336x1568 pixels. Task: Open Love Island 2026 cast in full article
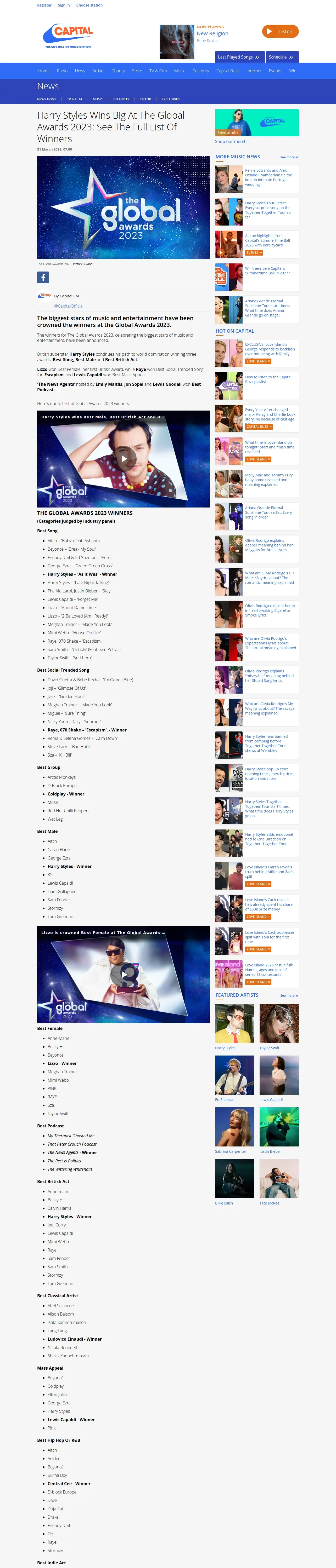point(269,970)
